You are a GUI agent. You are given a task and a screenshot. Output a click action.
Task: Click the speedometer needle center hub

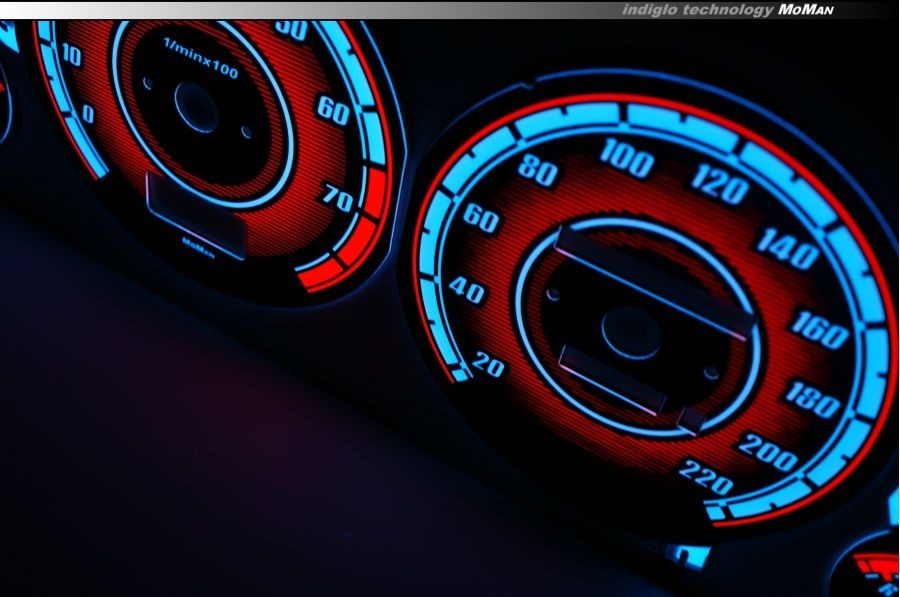pyautogui.click(x=631, y=334)
